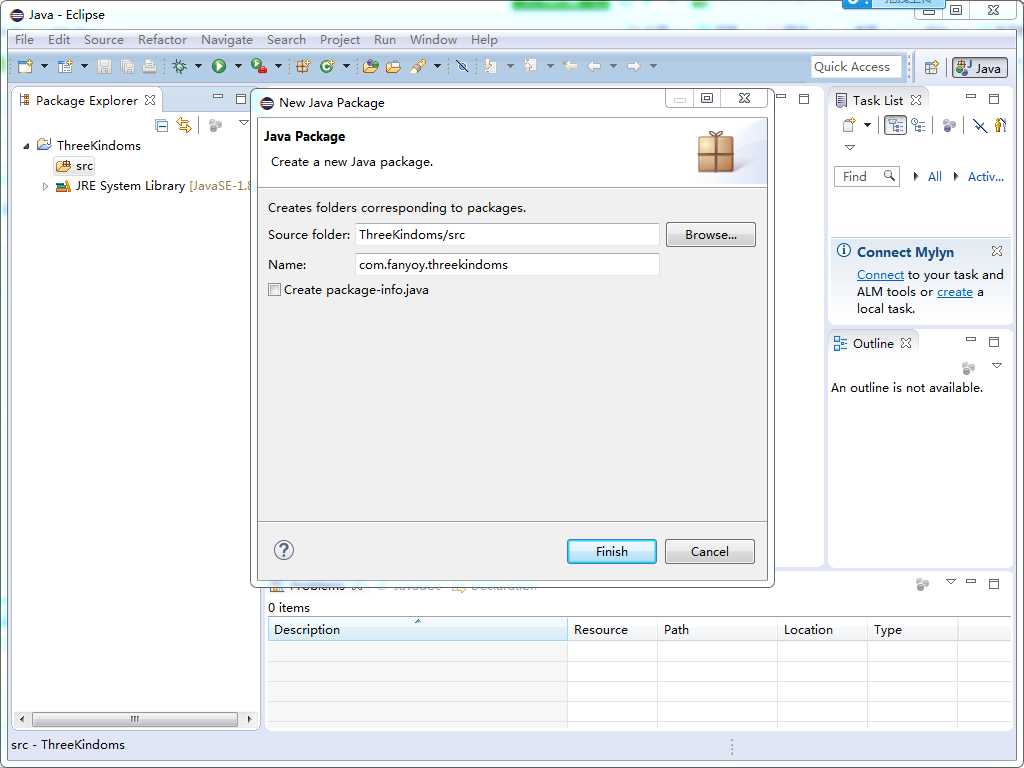Open the Help menu

point(484,40)
